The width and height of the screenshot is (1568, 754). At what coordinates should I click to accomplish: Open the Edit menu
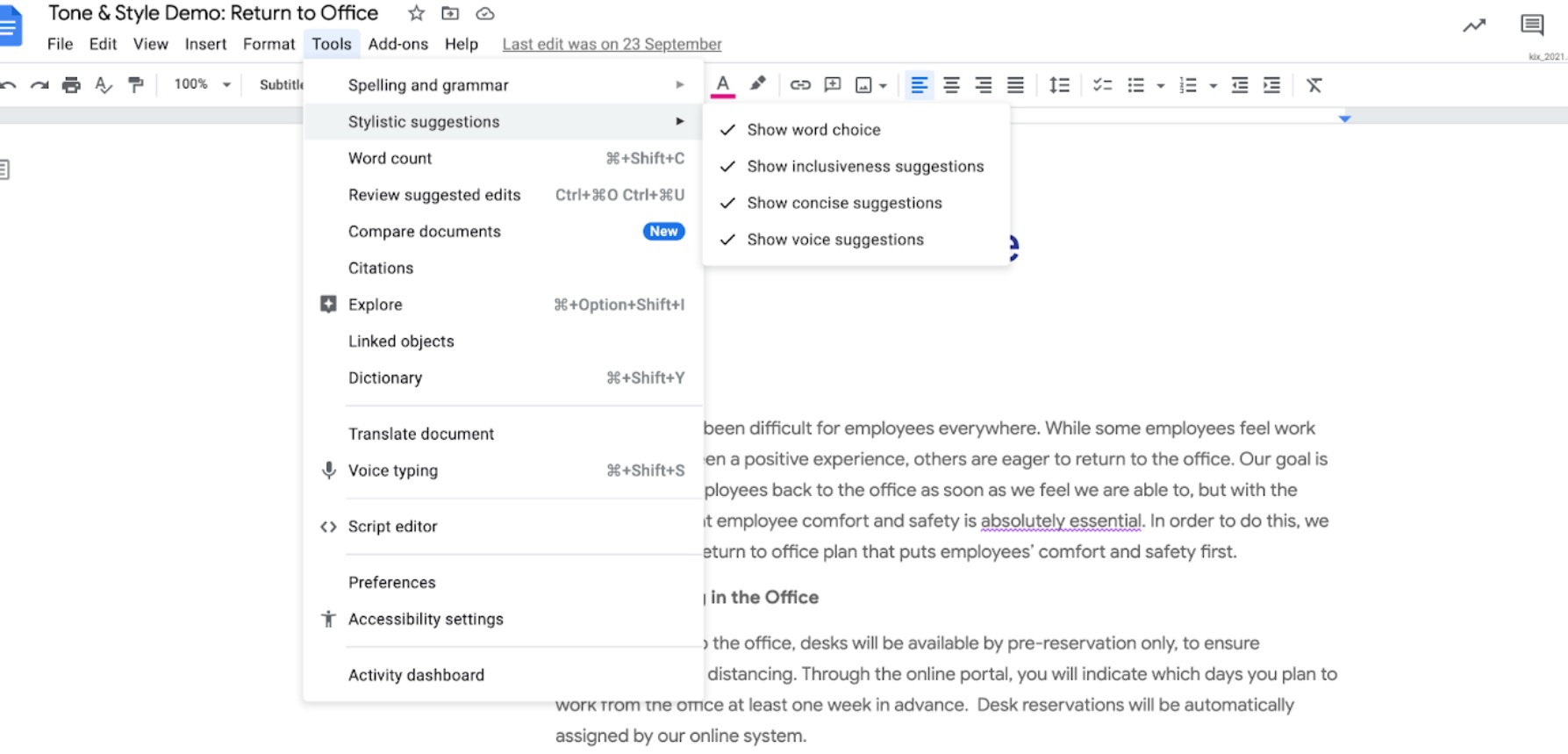click(103, 44)
